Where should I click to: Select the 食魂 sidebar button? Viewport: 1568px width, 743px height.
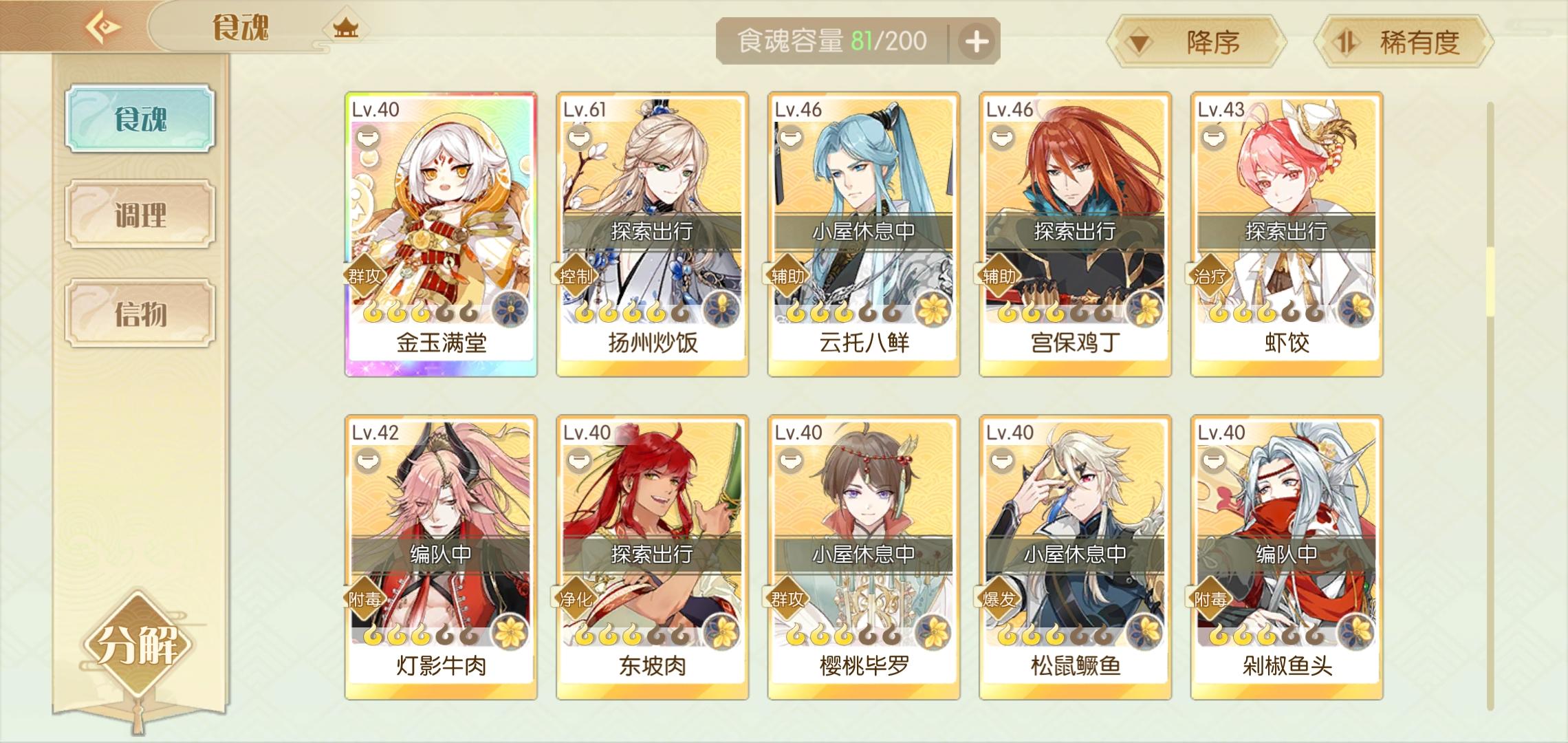point(140,118)
